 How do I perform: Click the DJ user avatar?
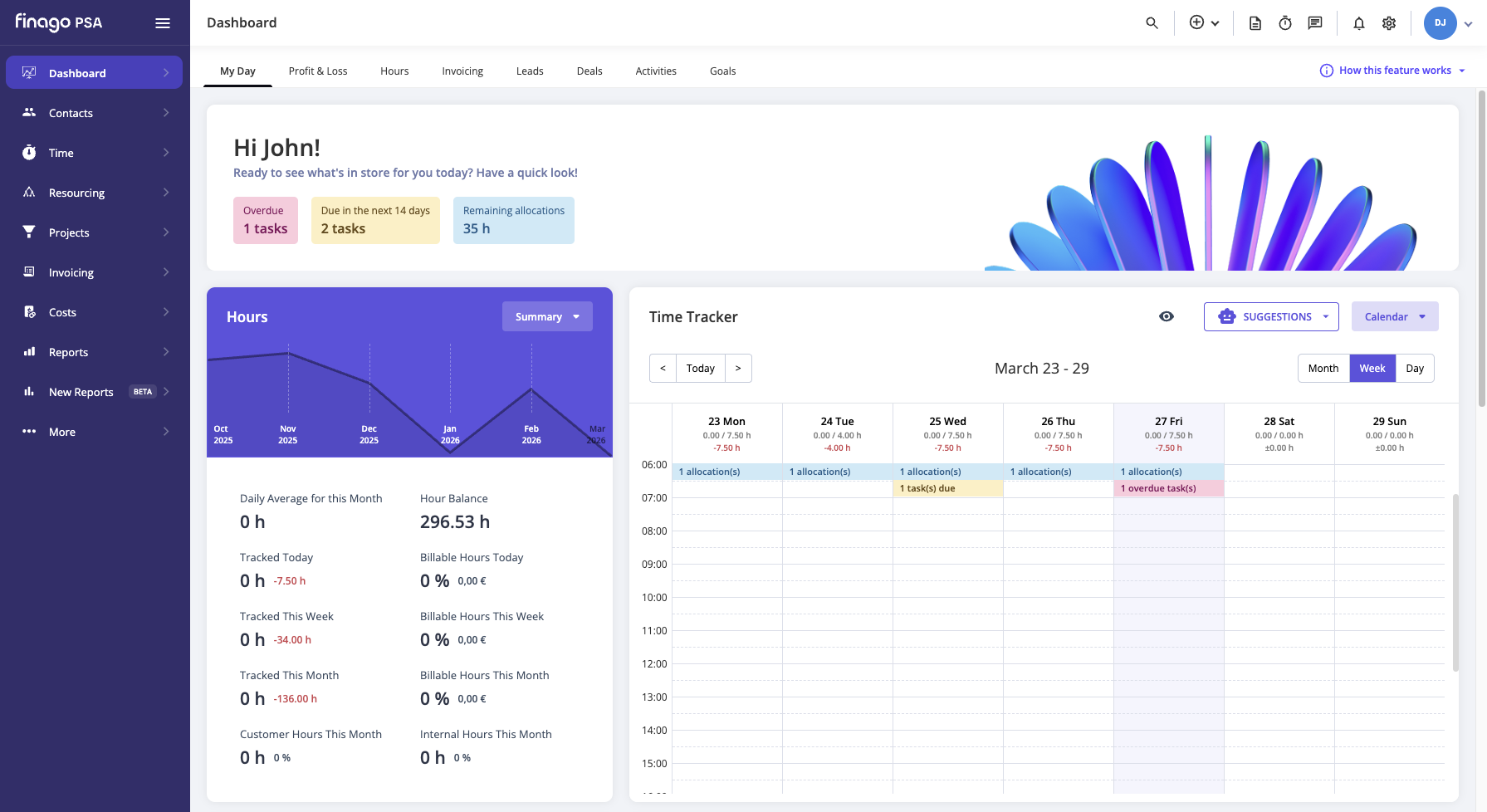(1441, 23)
